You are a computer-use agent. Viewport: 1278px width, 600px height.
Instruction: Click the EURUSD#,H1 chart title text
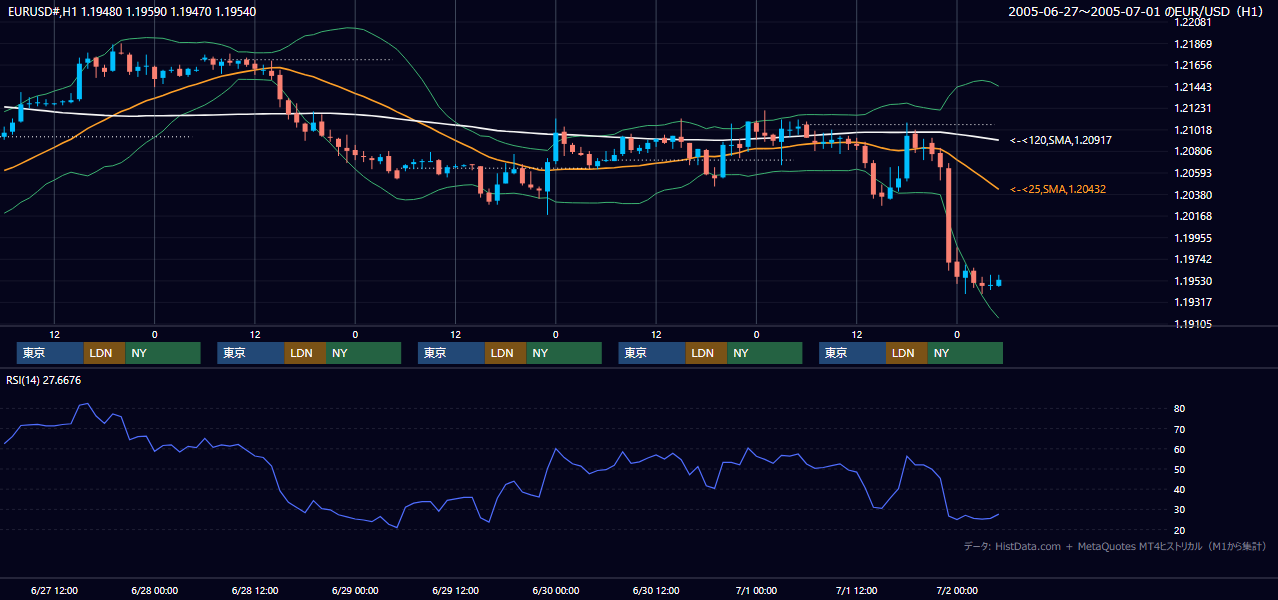pos(131,11)
